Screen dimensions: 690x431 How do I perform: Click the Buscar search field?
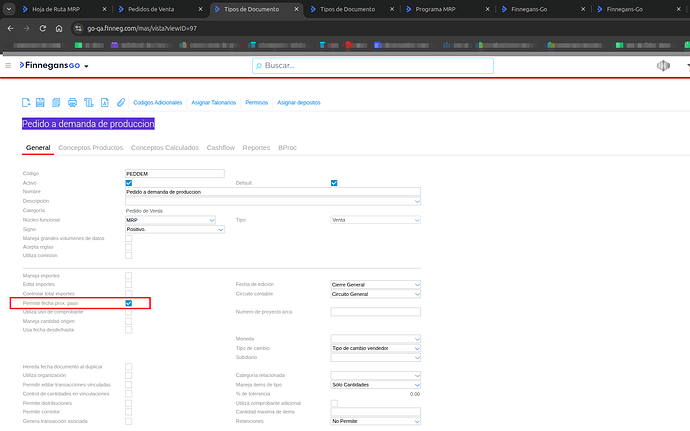(x=373, y=66)
